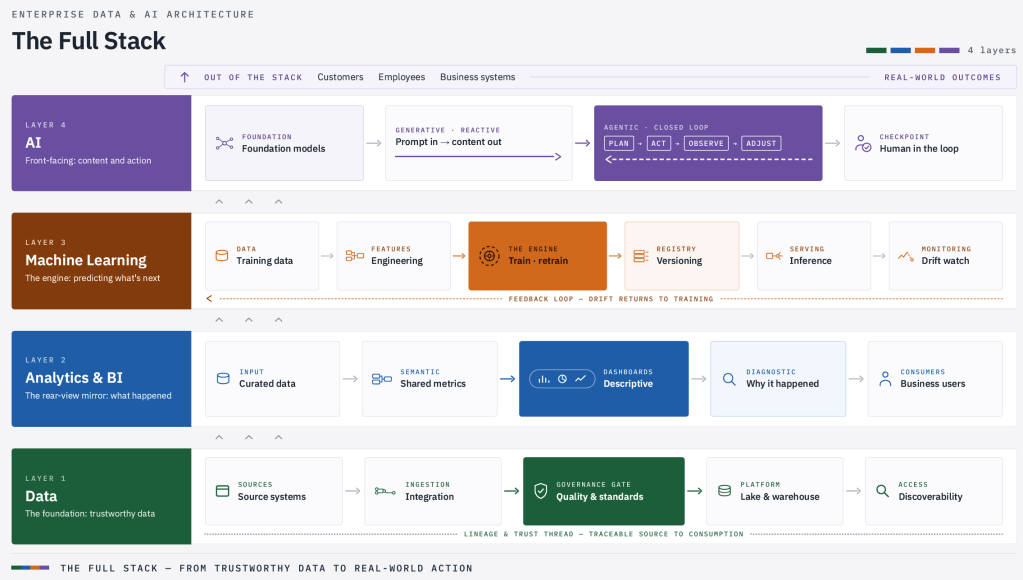Viewport: 1023px width, 580px height.
Task: Click first up chevron between ML and AI layers
Action: [x=219, y=202]
